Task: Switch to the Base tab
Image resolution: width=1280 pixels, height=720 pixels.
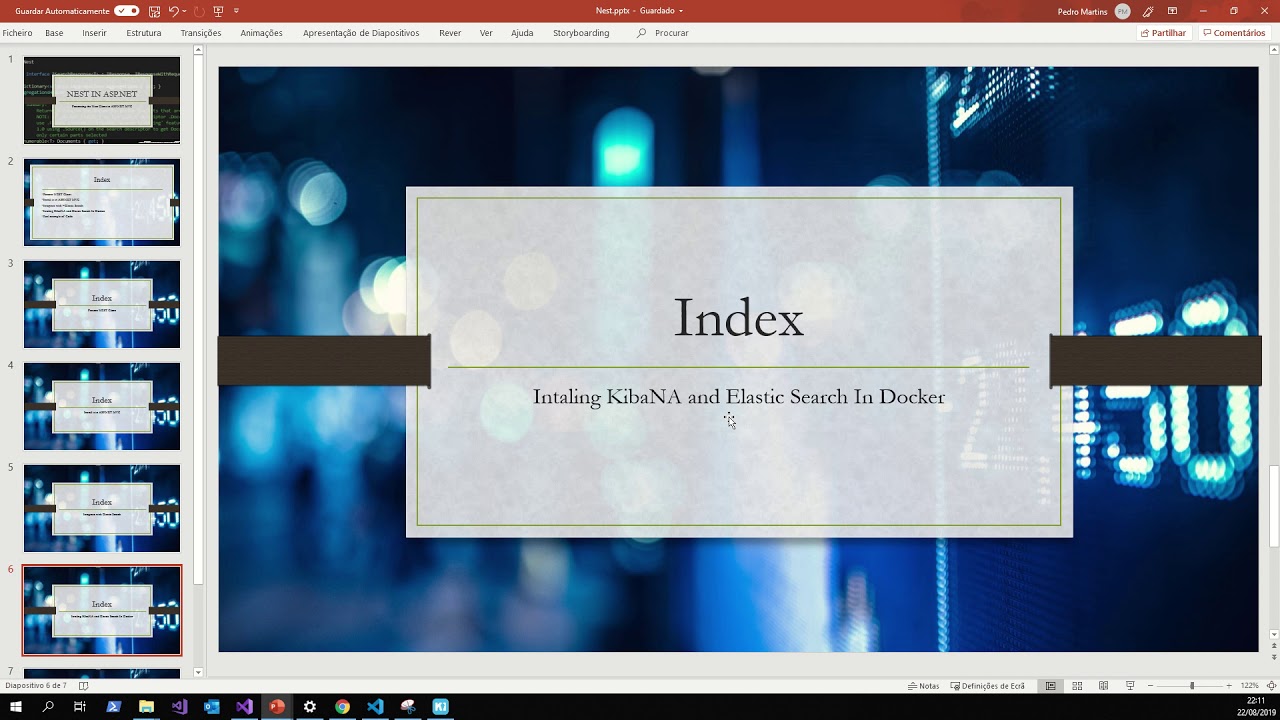Action: [54, 33]
